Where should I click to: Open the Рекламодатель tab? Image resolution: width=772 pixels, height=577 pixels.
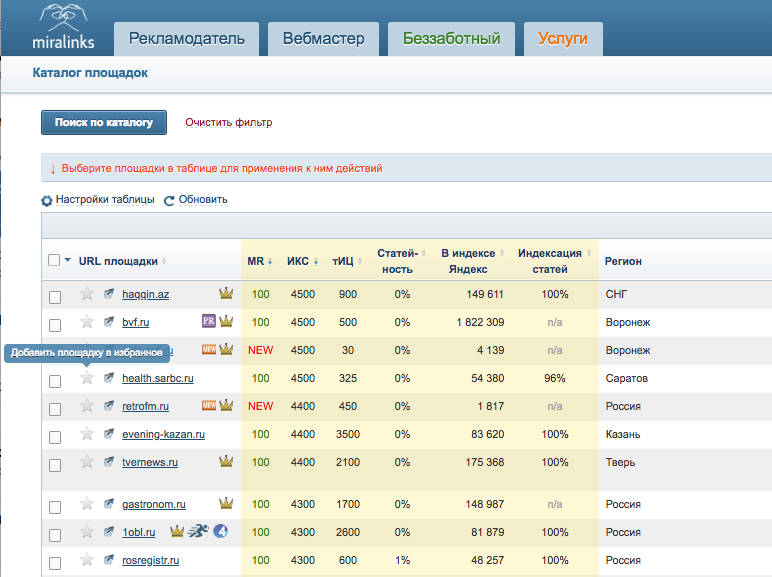[187, 39]
